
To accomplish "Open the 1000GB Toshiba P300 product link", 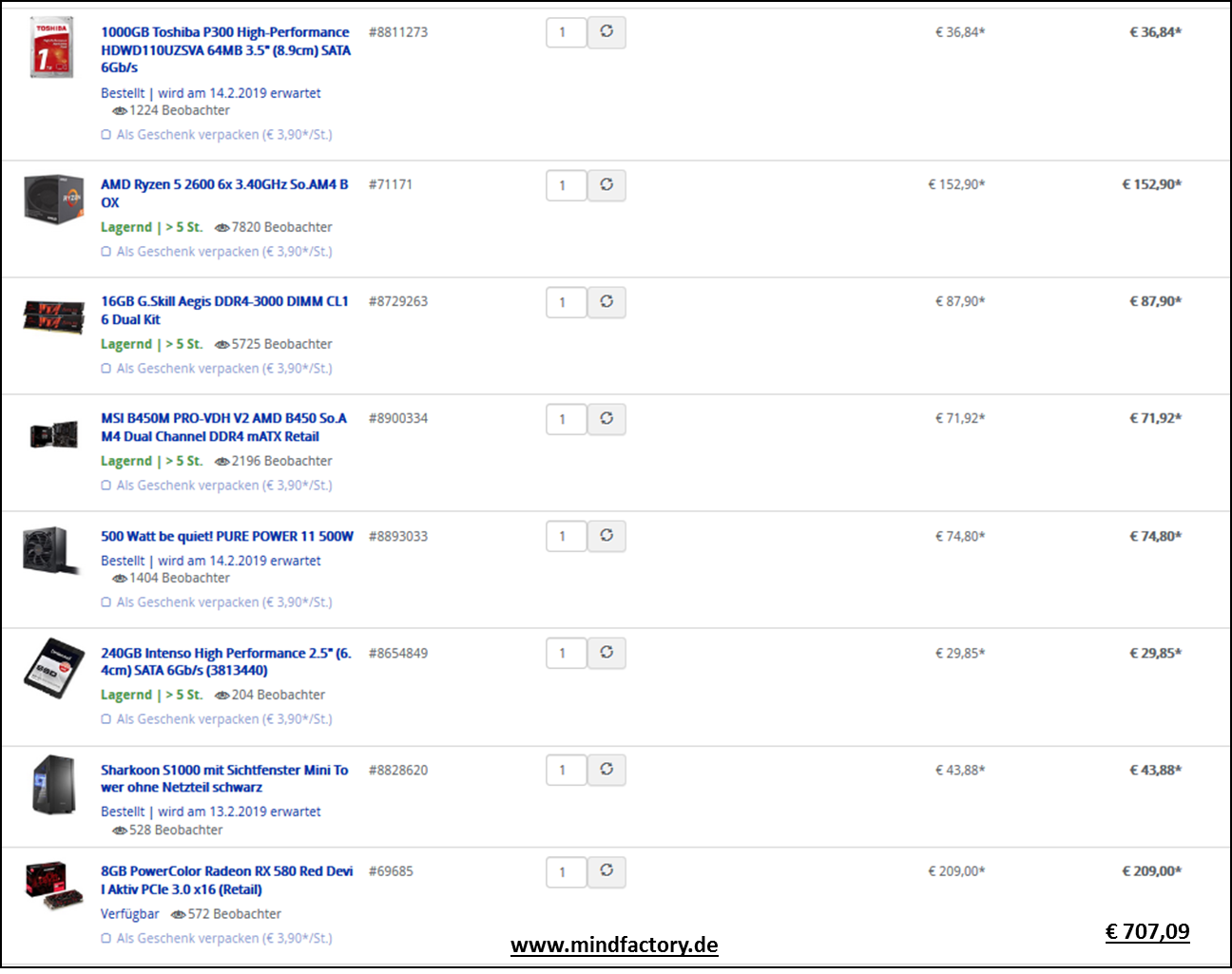I will (226, 50).
